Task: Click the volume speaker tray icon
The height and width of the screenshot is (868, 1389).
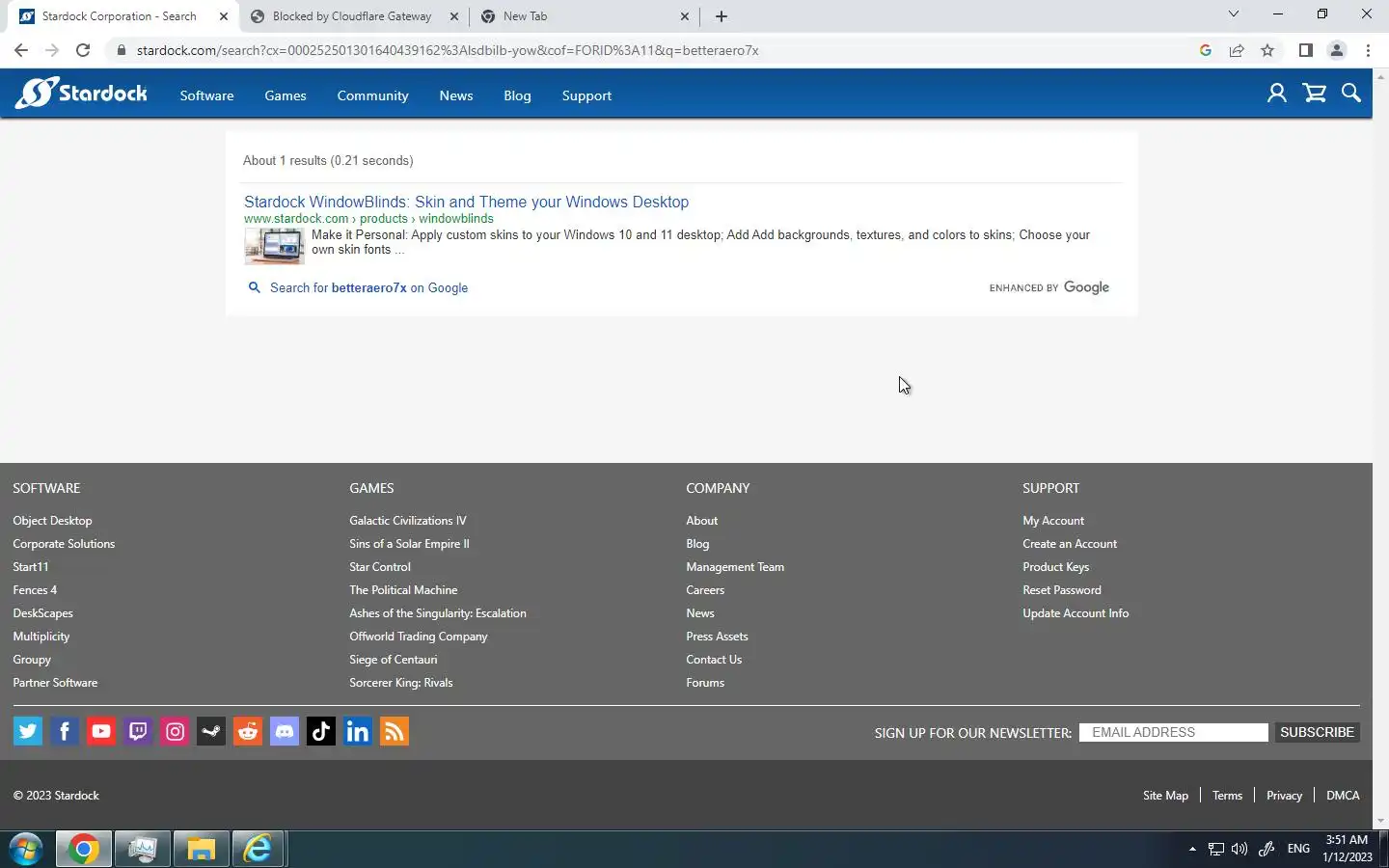Action: pos(1239,849)
